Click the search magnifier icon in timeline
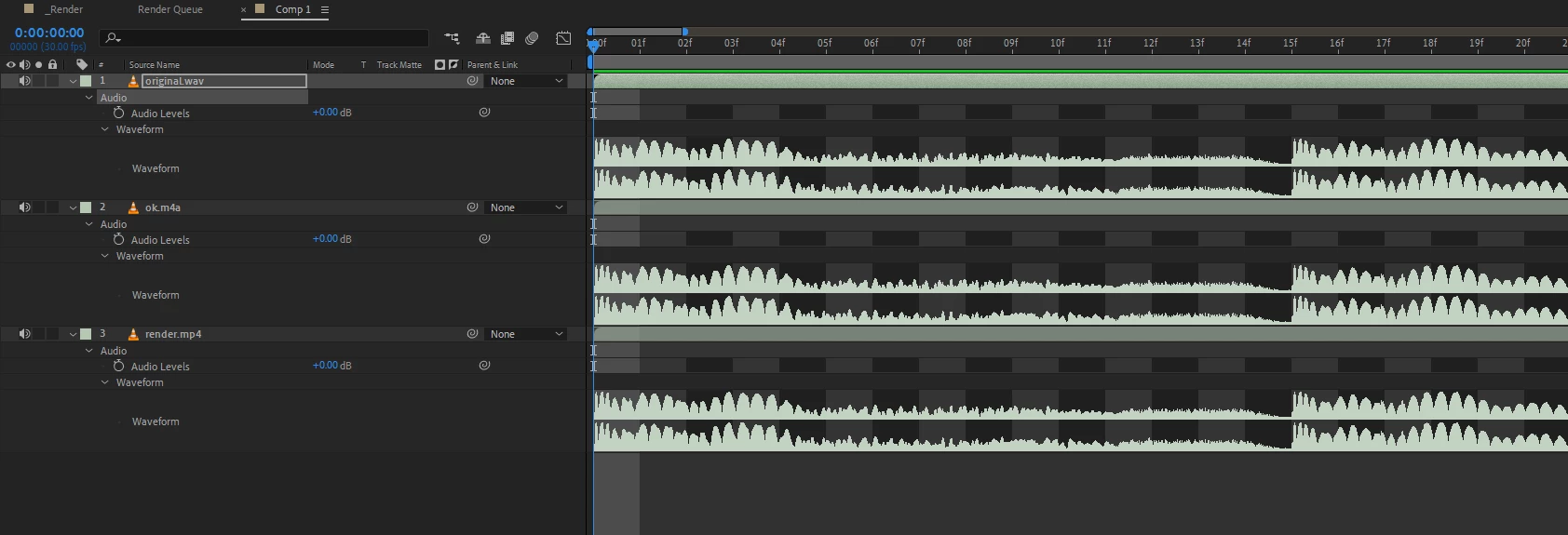Viewport: 1568px width, 535px height. click(x=113, y=38)
